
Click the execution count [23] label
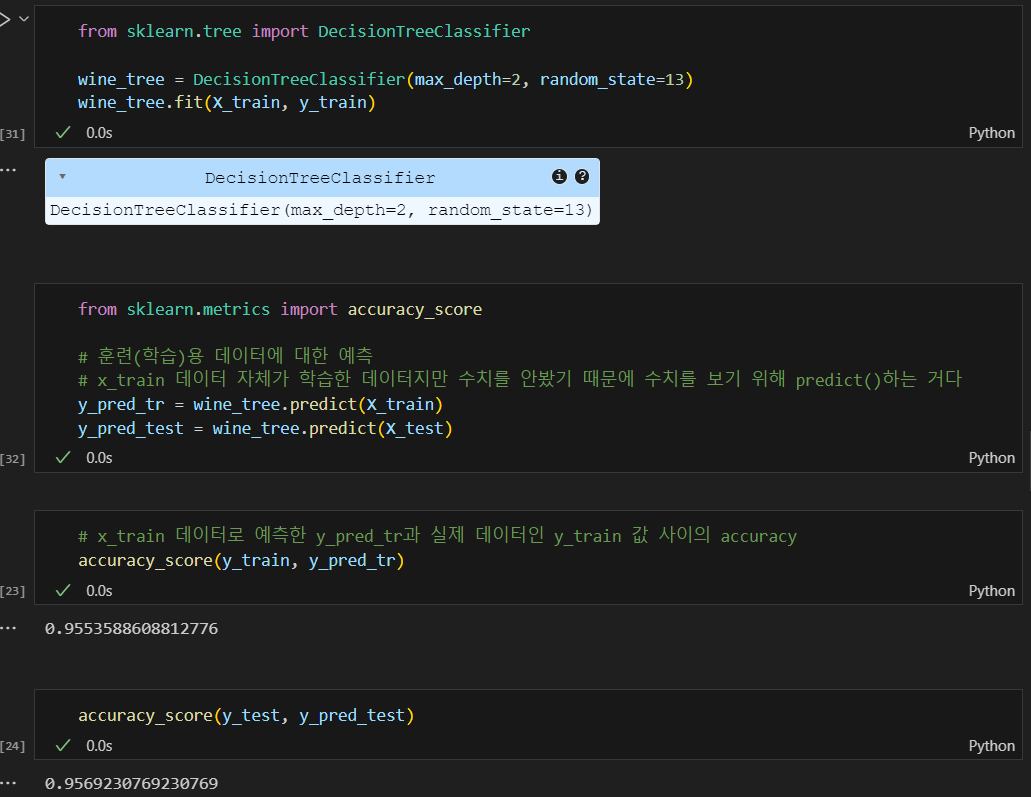point(12,591)
